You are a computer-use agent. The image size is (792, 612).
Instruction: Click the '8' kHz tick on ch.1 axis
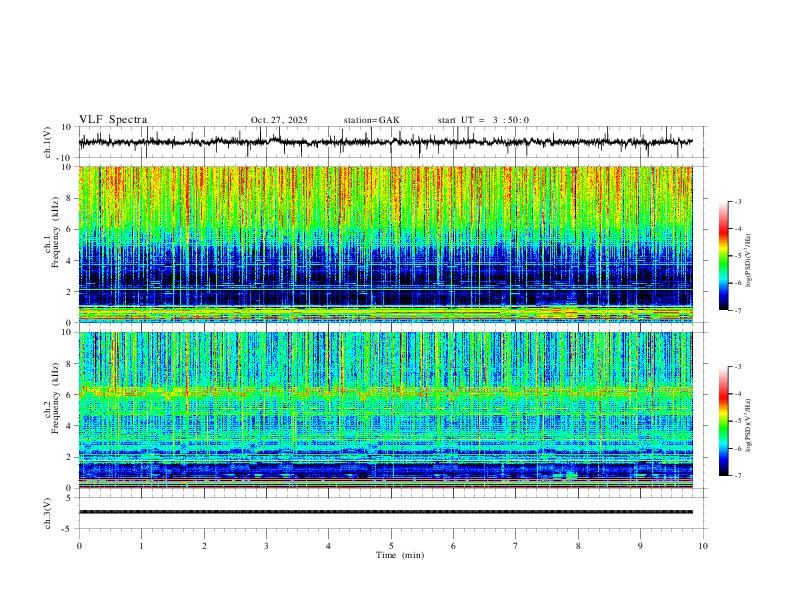coord(69,198)
